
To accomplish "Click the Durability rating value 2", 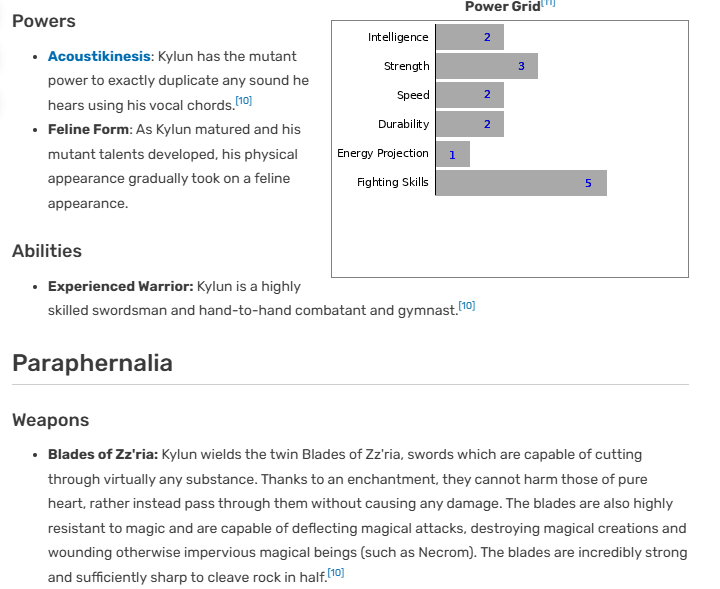I will point(487,124).
